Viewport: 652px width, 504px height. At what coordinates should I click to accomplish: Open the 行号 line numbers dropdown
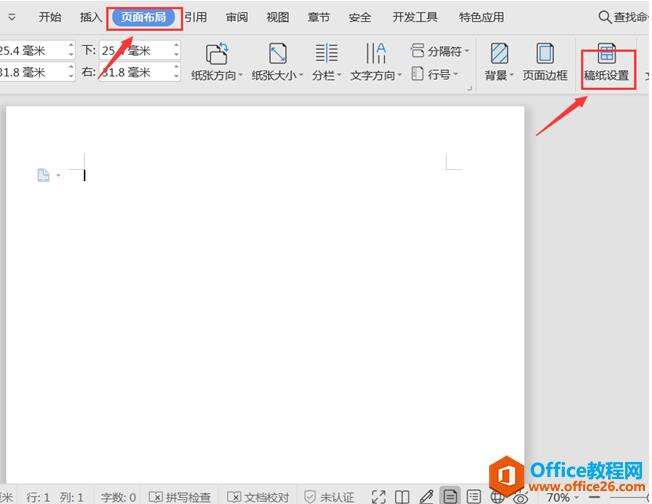coord(434,74)
